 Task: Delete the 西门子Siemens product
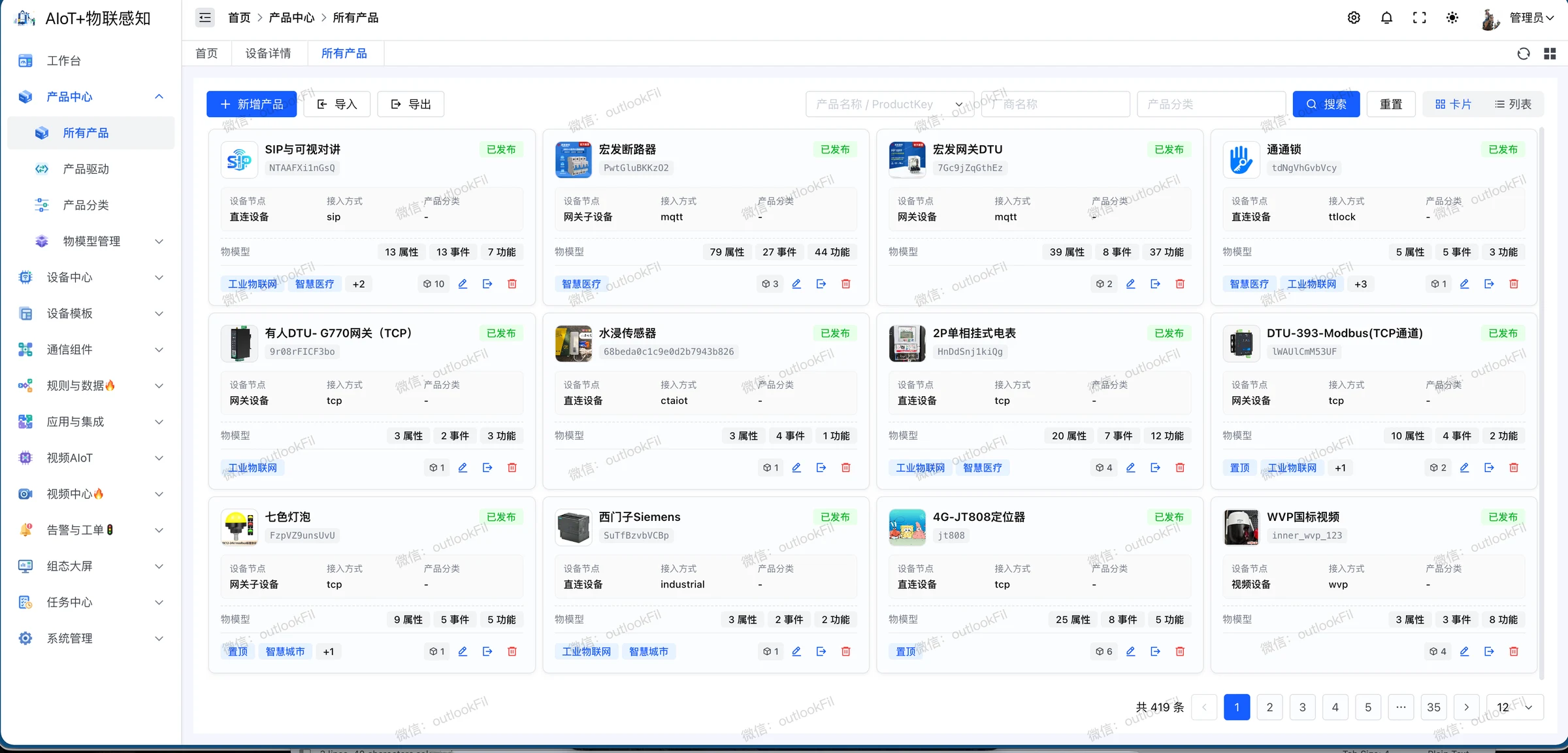846,651
